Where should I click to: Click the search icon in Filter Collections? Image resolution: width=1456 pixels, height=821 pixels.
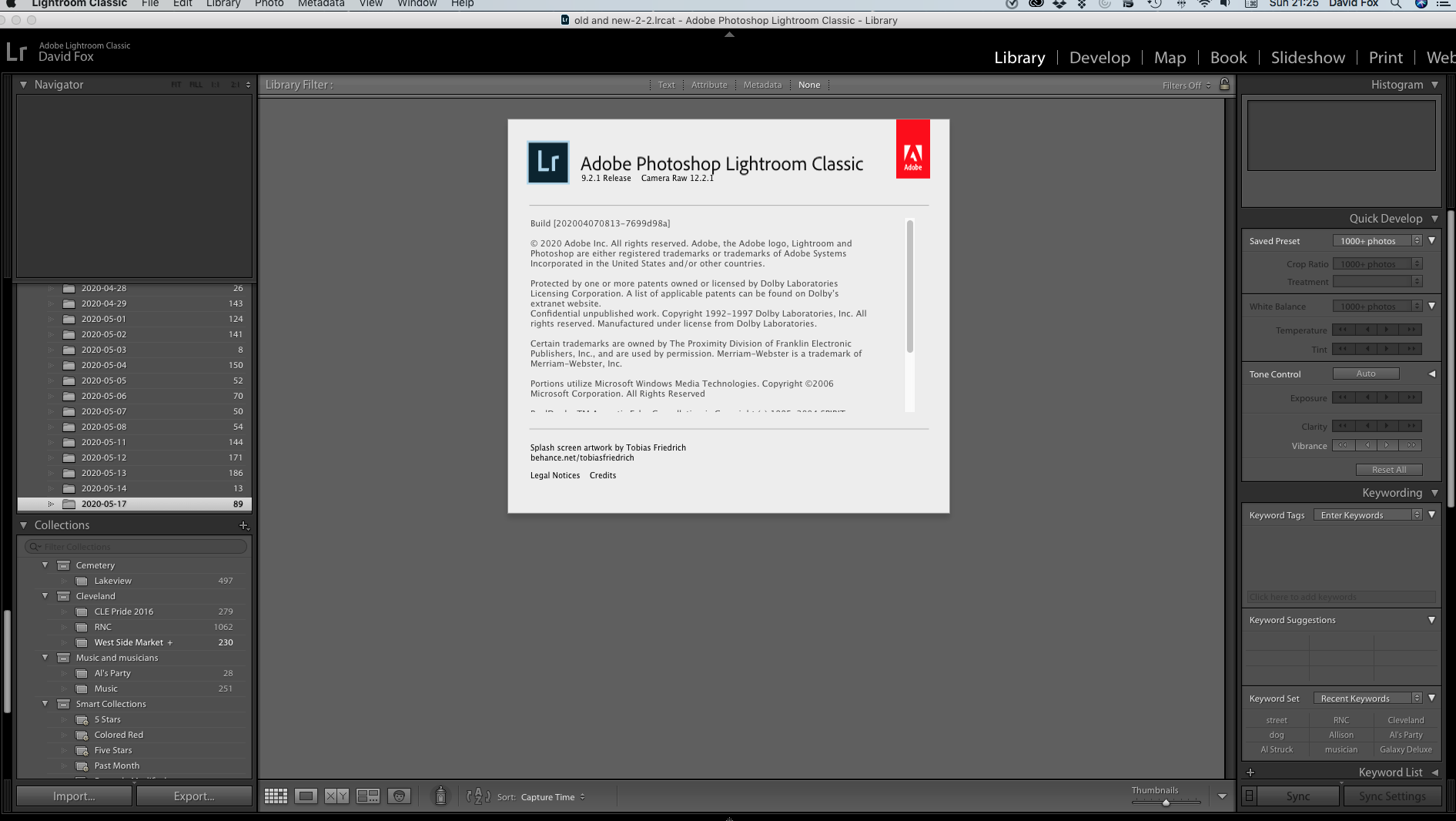35,547
